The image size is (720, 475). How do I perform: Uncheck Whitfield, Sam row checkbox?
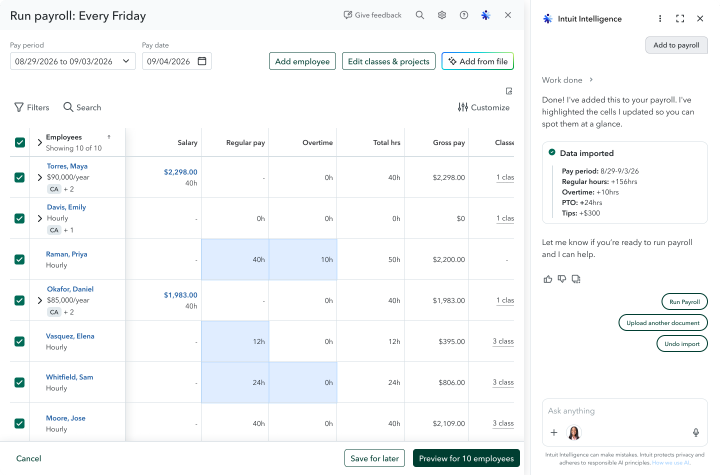[20, 382]
